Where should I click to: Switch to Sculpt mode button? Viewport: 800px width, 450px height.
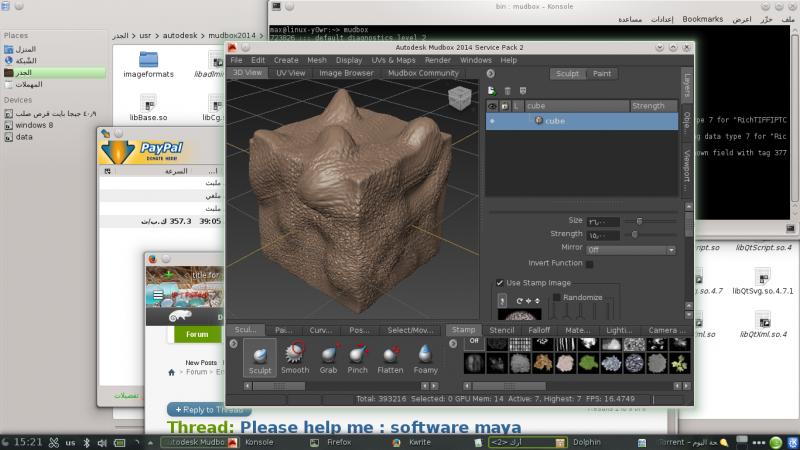pyautogui.click(x=567, y=73)
